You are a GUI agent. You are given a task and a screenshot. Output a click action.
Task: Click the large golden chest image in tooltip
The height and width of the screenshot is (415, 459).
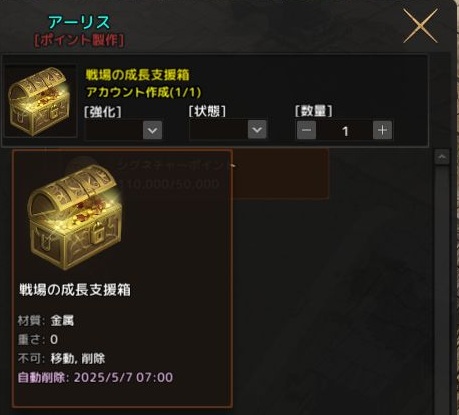tap(75, 216)
